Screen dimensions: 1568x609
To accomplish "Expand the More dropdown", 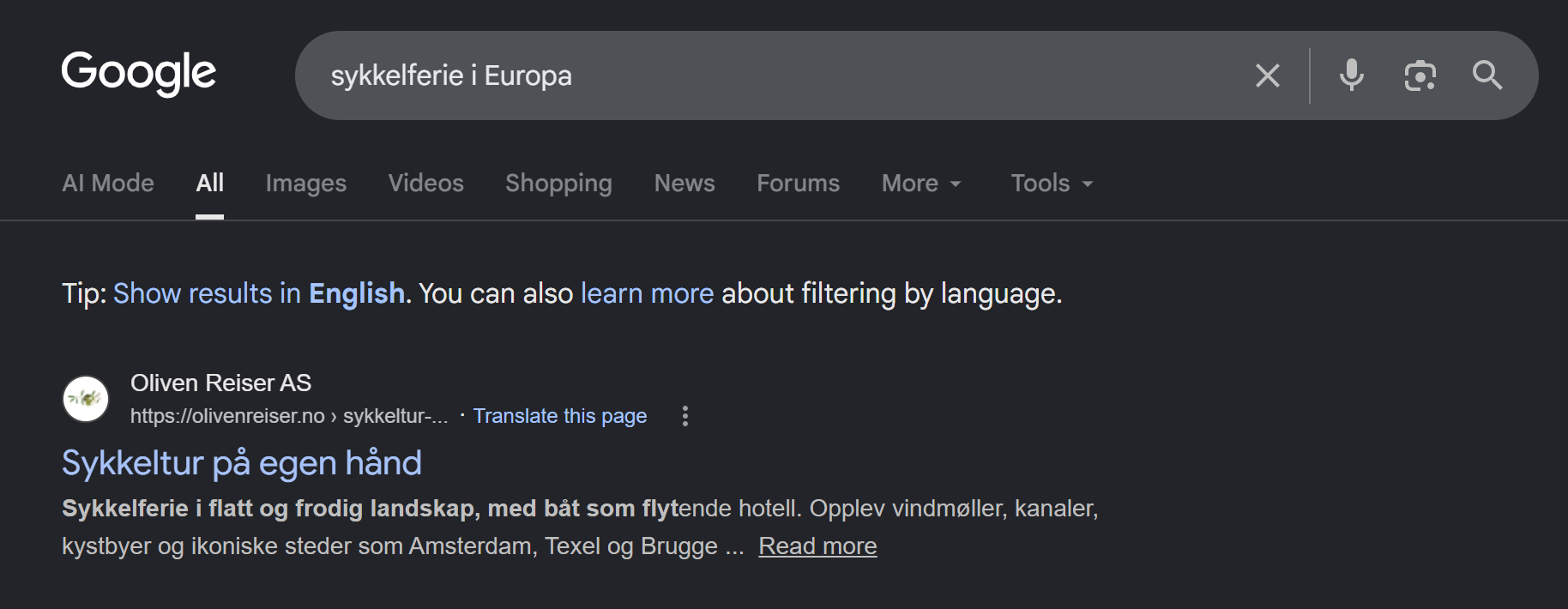I will 922,183.
